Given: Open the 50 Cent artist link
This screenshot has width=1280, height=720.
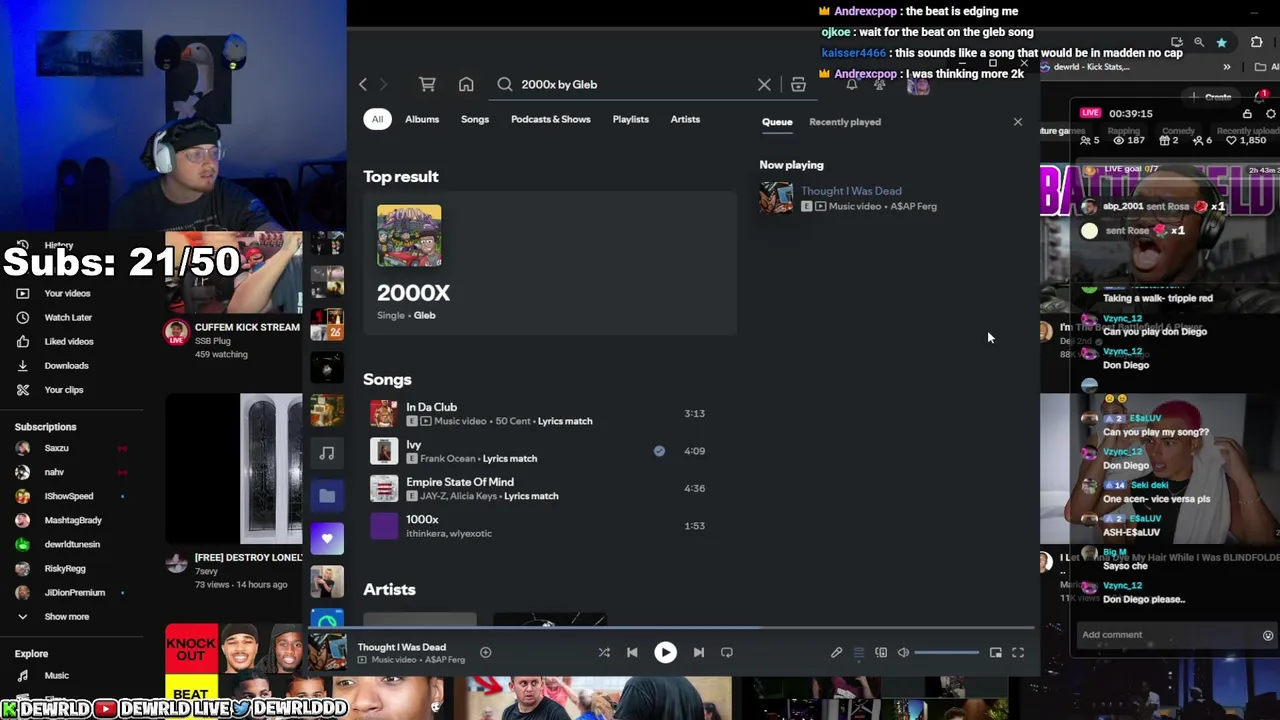Looking at the screenshot, I should click(x=512, y=421).
